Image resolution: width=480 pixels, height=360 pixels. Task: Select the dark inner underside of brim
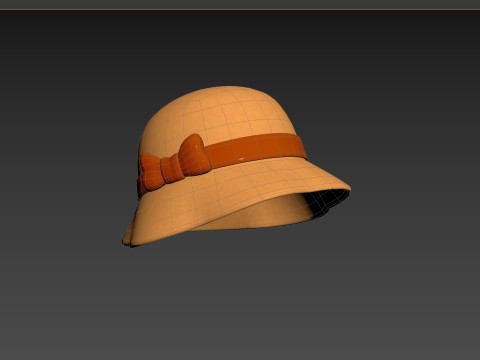[x=328, y=201]
